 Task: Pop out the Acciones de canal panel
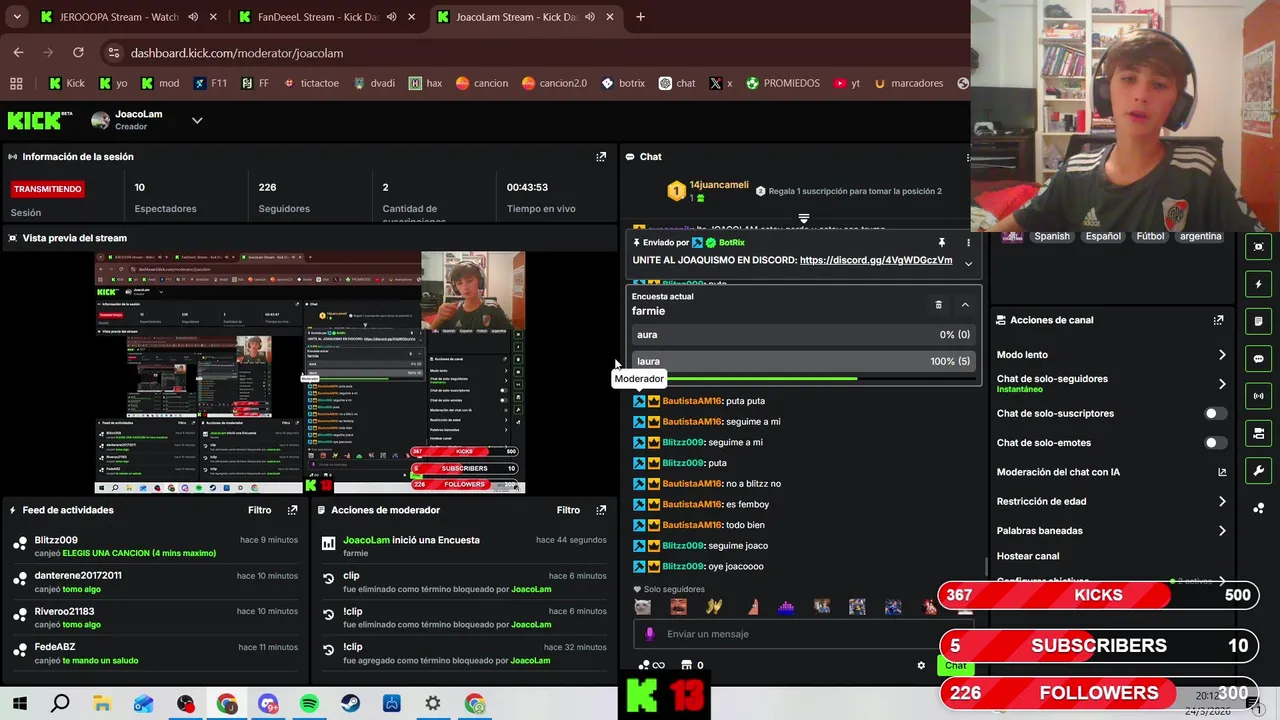[1218, 320]
